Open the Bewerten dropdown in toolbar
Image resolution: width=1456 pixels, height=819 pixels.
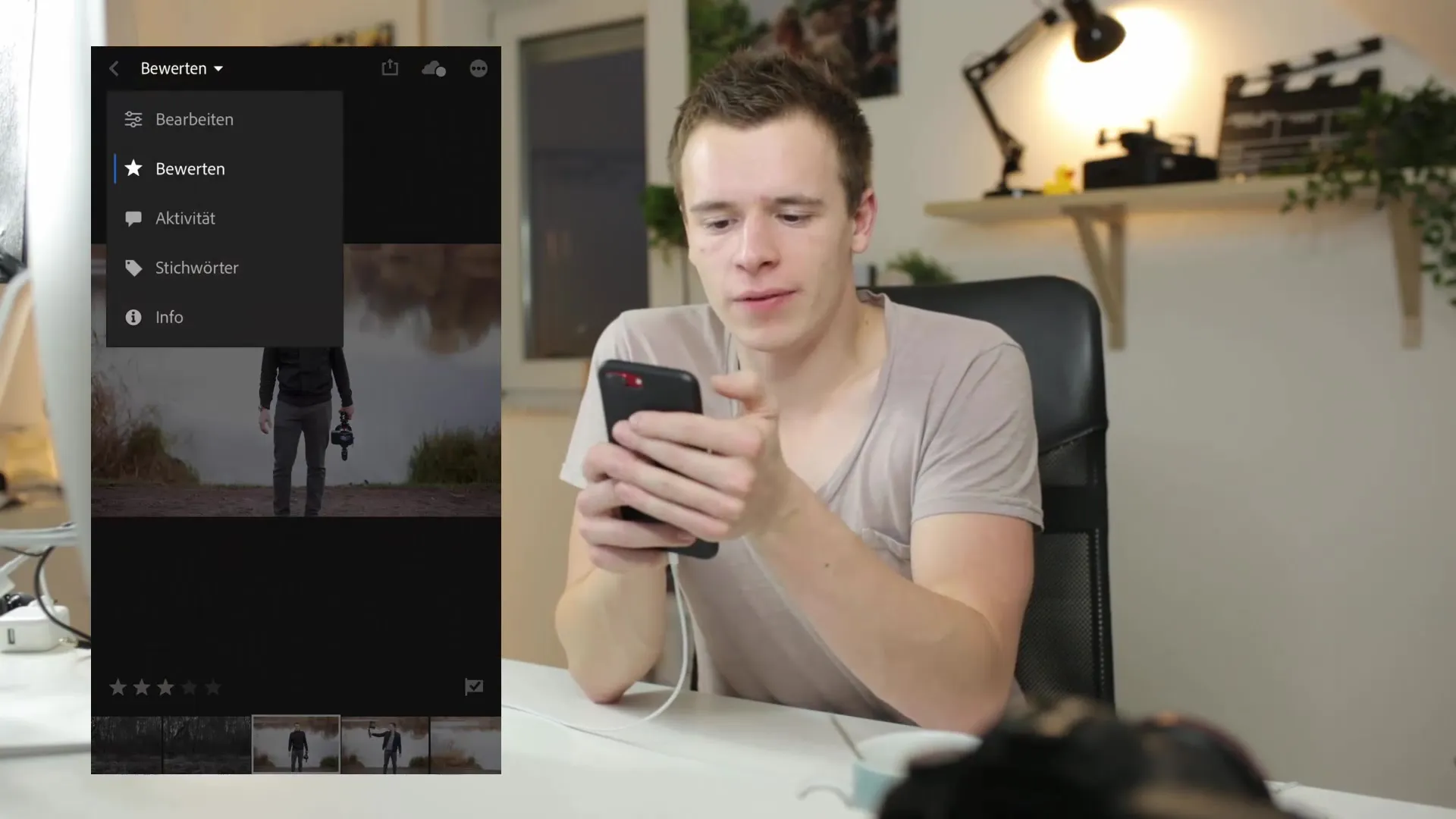(x=182, y=68)
